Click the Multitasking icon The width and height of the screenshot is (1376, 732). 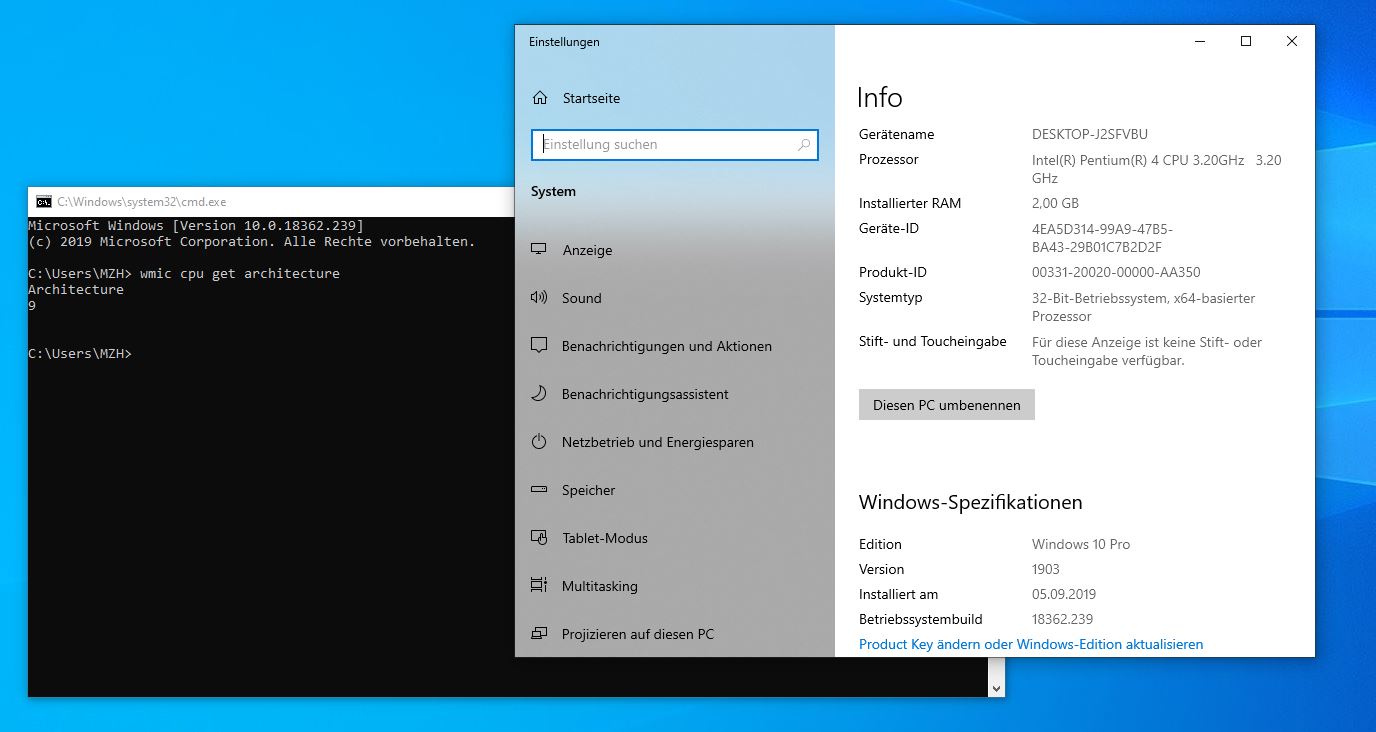point(539,586)
